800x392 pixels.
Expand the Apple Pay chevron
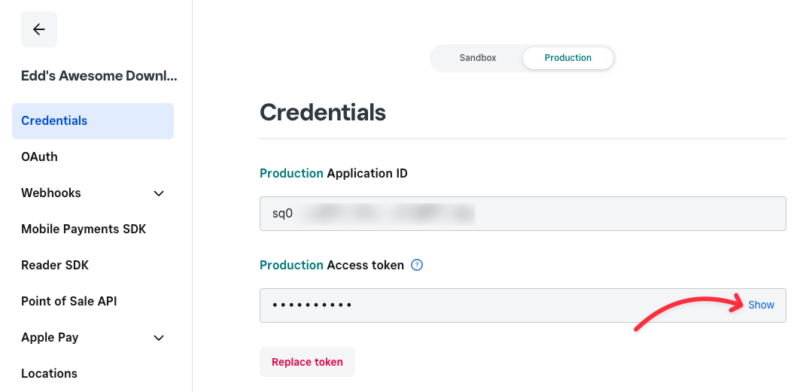tap(159, 338)
